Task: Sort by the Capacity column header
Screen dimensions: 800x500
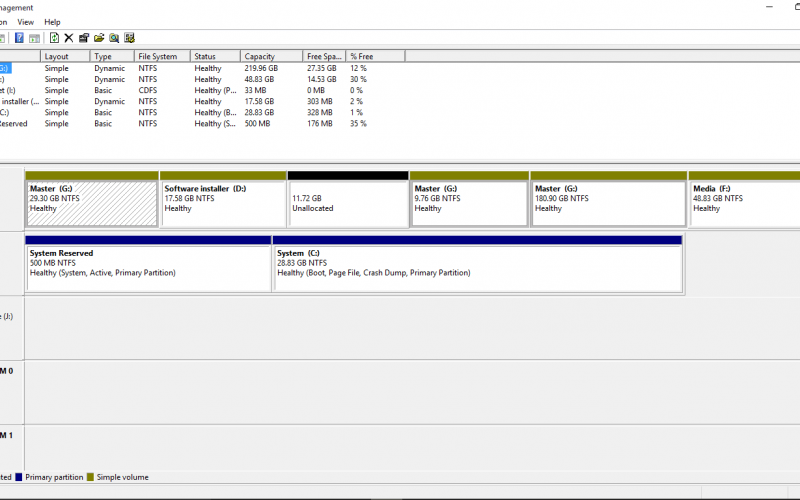Action: tap(271, 56)
